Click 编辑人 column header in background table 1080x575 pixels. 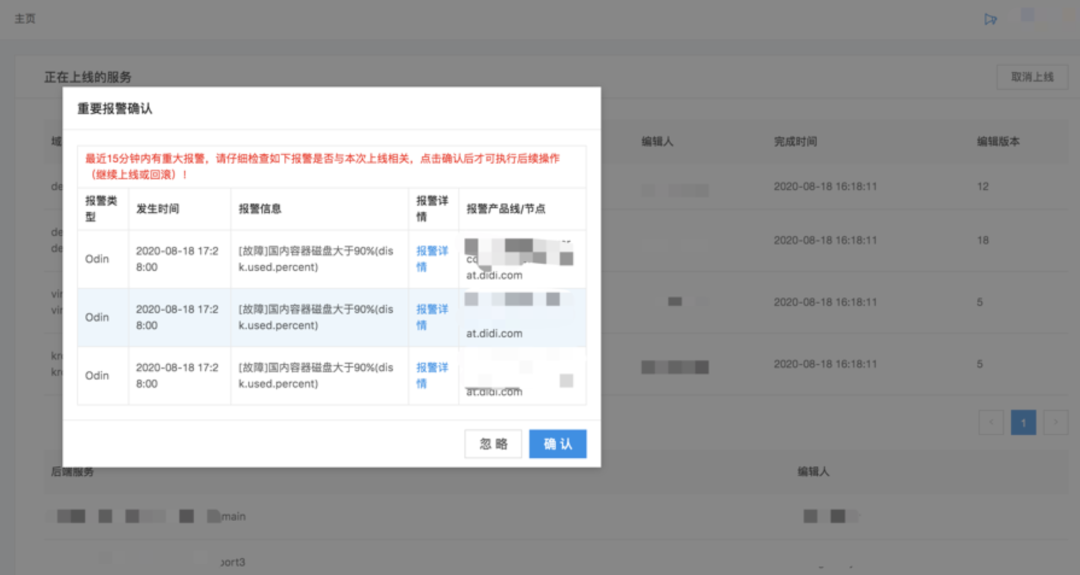[657, 141]
